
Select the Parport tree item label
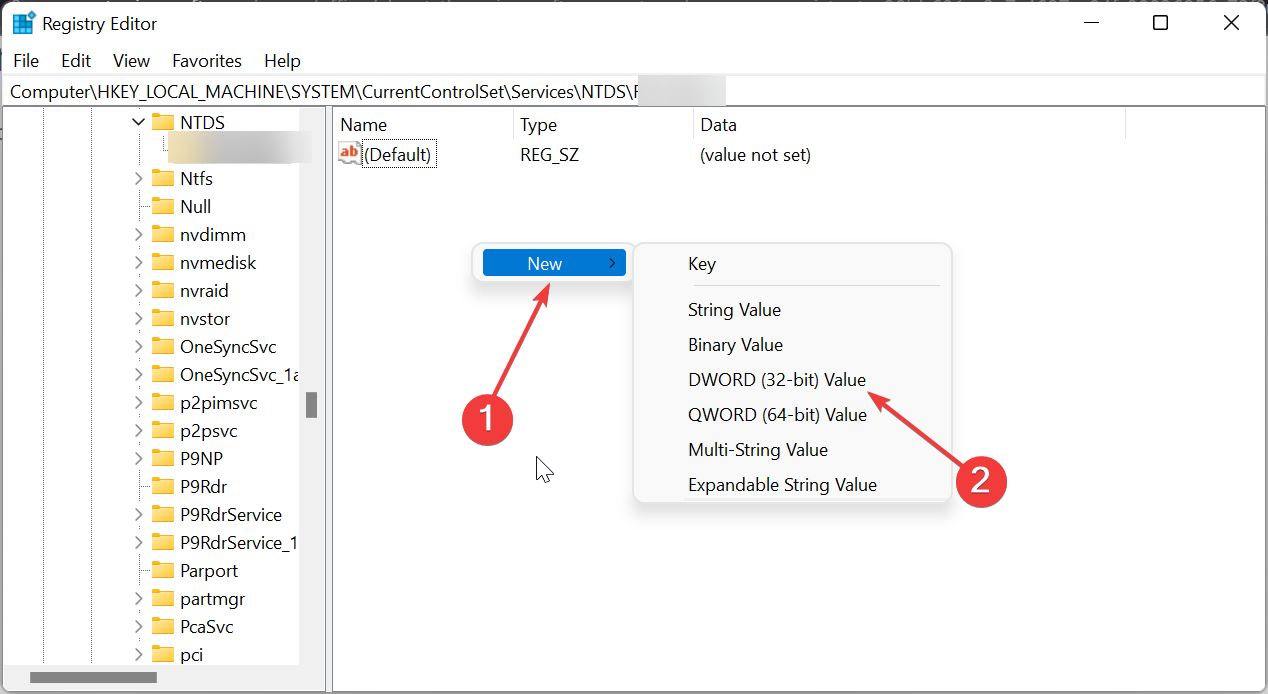click(x=209, y=570)
